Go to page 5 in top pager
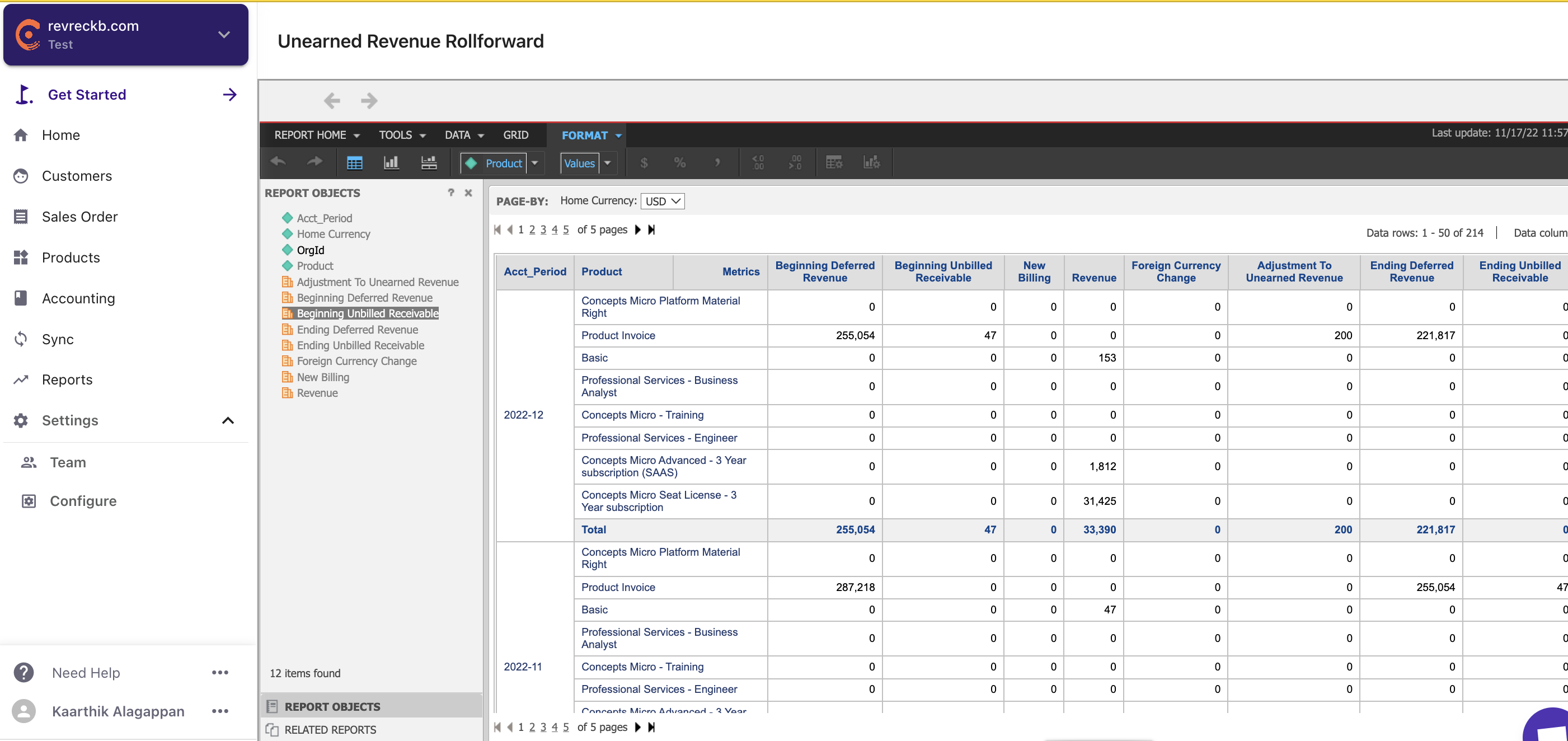The width and height of the screenshot is (1568, 741). point(566,229)
